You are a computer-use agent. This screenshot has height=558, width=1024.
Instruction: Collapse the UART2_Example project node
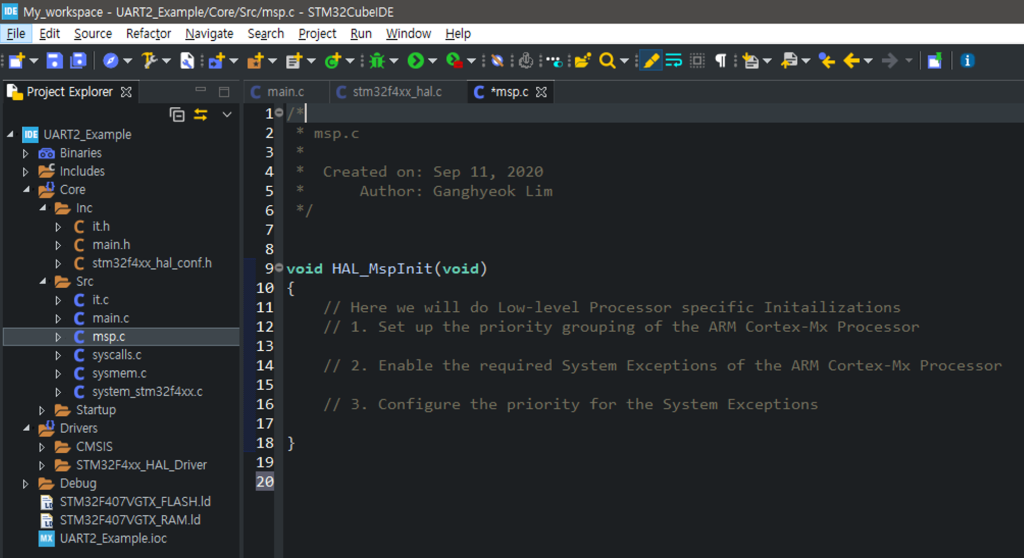point(10,135)
